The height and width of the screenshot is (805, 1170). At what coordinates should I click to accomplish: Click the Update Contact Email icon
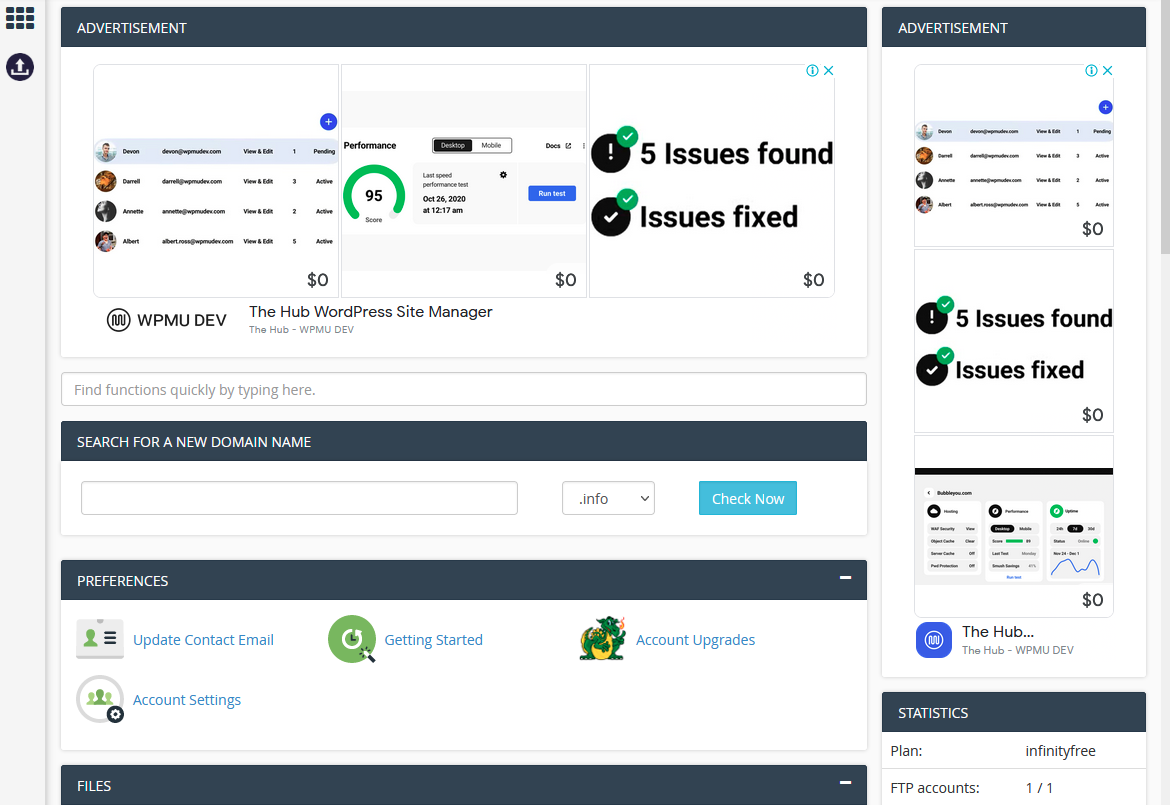100,639
